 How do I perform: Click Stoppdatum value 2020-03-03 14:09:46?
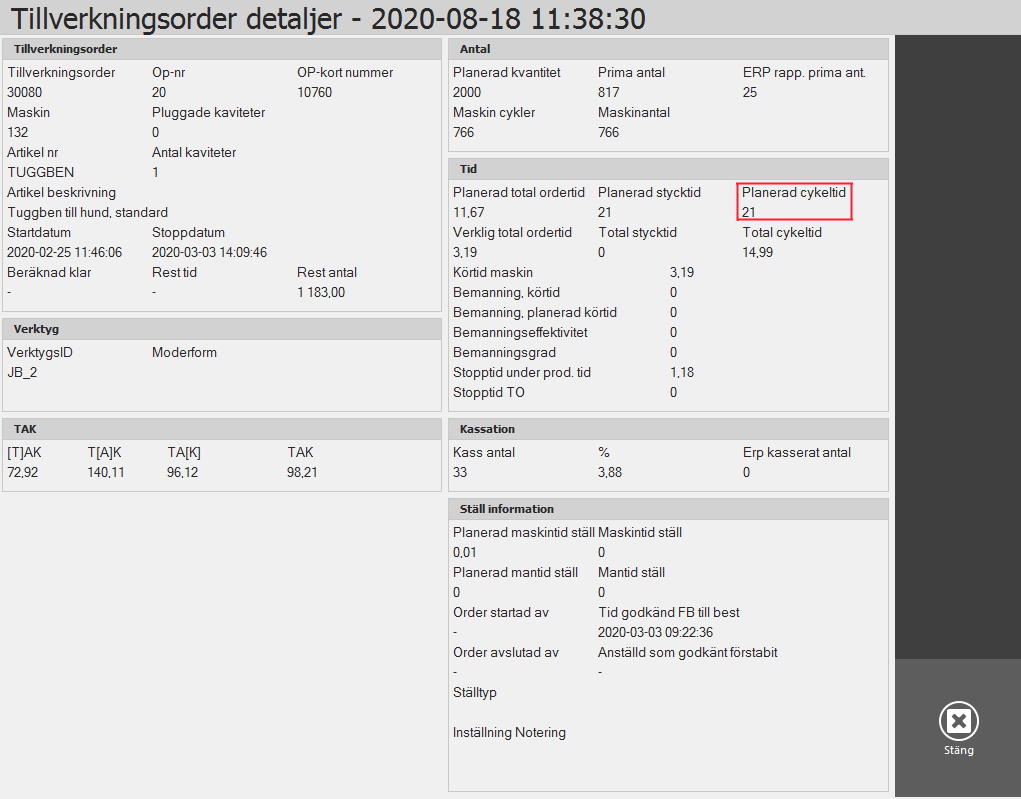(210, 253)
